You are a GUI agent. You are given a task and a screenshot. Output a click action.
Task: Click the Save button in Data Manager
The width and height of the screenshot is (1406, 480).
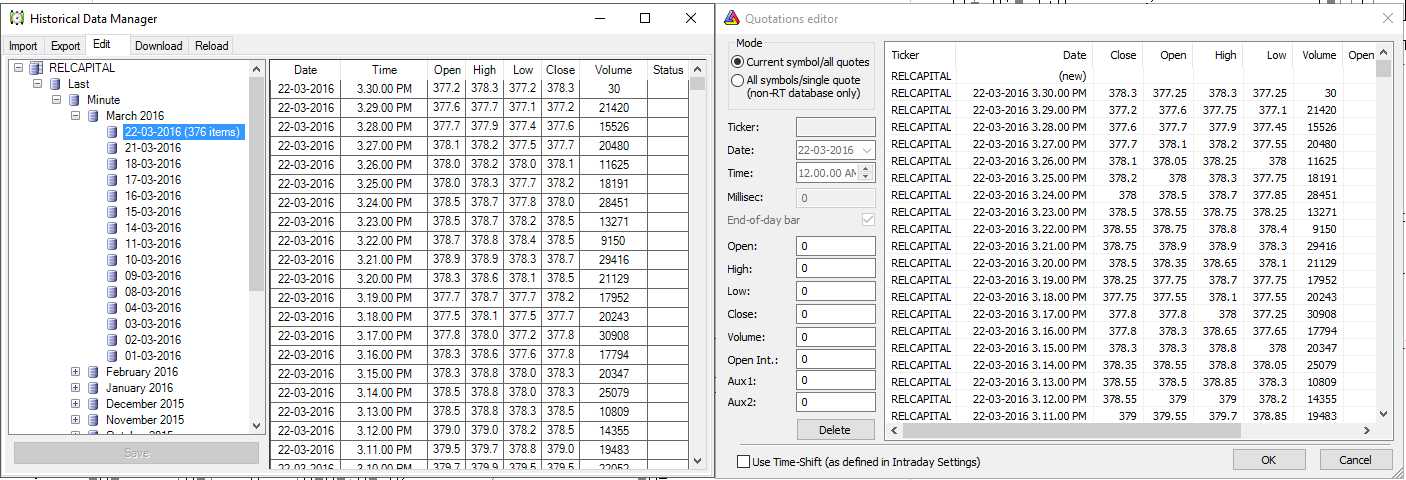(136, 453)
